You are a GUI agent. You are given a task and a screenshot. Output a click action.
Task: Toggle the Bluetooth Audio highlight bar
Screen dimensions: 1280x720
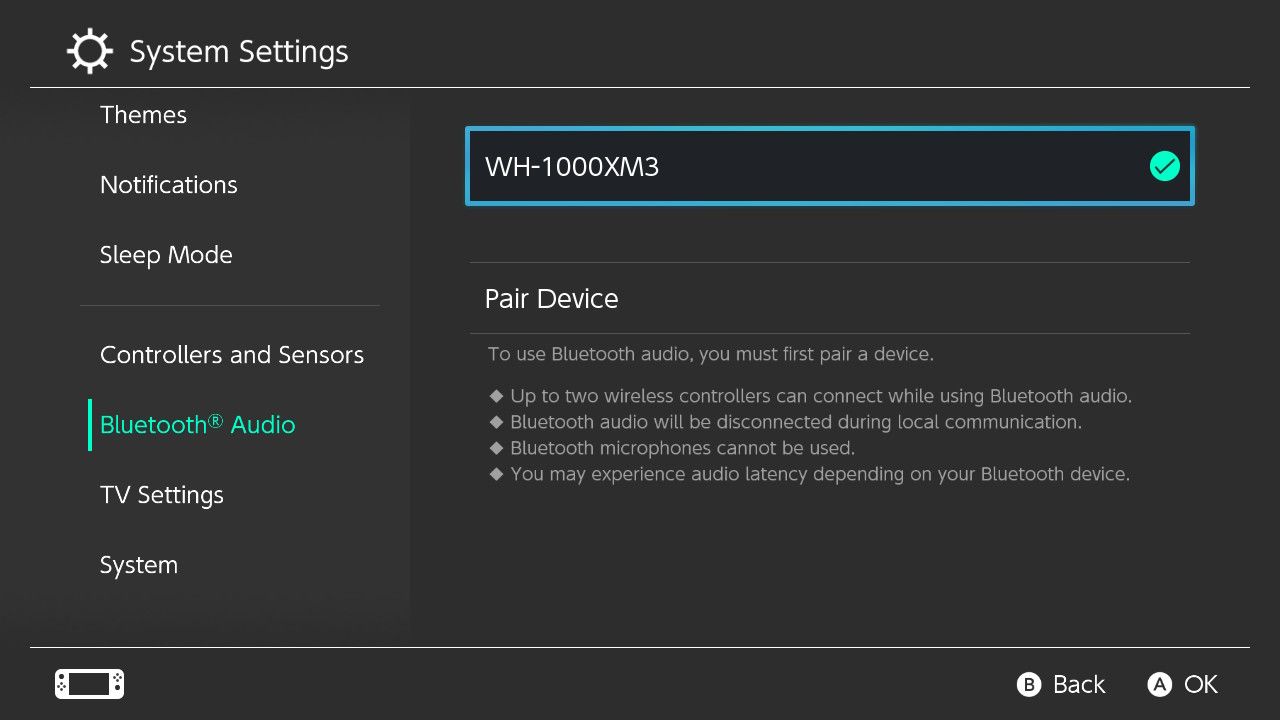coord(91,424)
